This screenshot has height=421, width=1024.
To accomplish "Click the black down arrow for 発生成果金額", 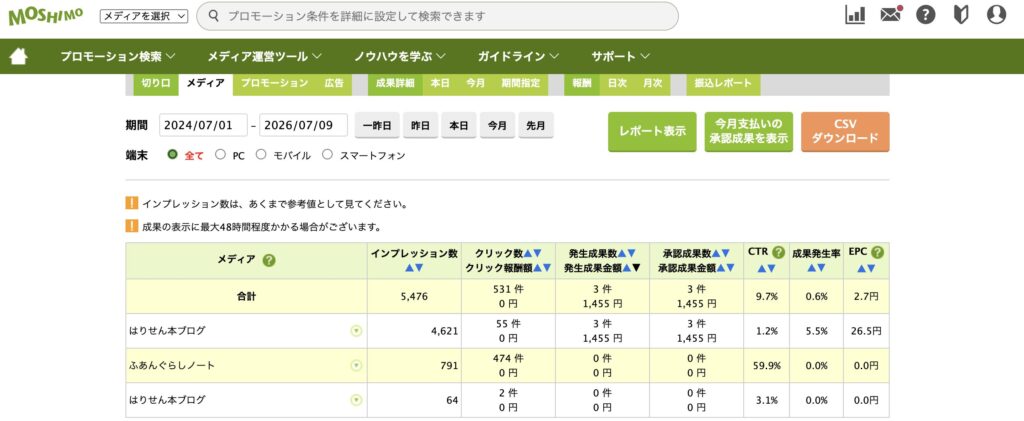I will (x=636, y=268).
